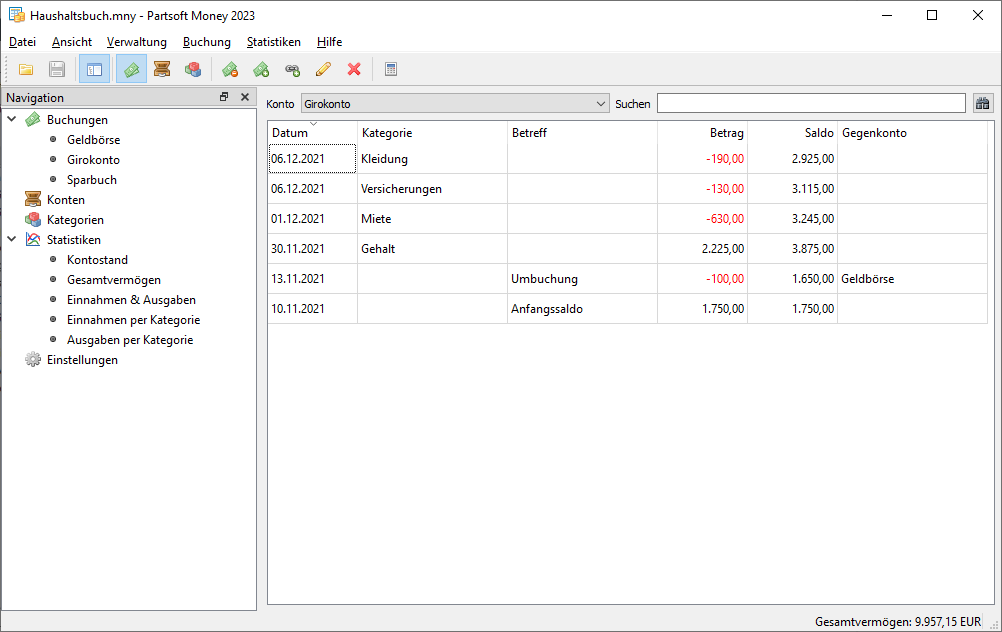This screenshot has height=632, width=1002.
Task: Click the open file folder icon
Action: 26,69
